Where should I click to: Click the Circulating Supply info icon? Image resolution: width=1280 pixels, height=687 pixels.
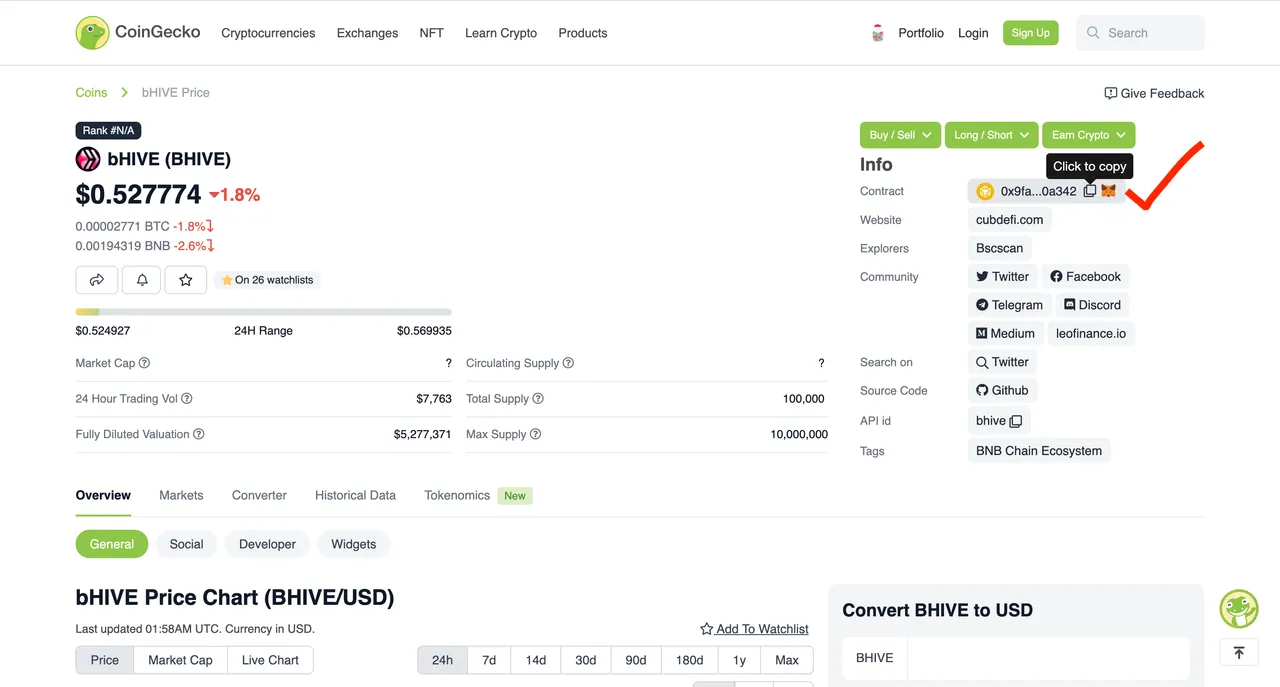click(x=568, y=363)
